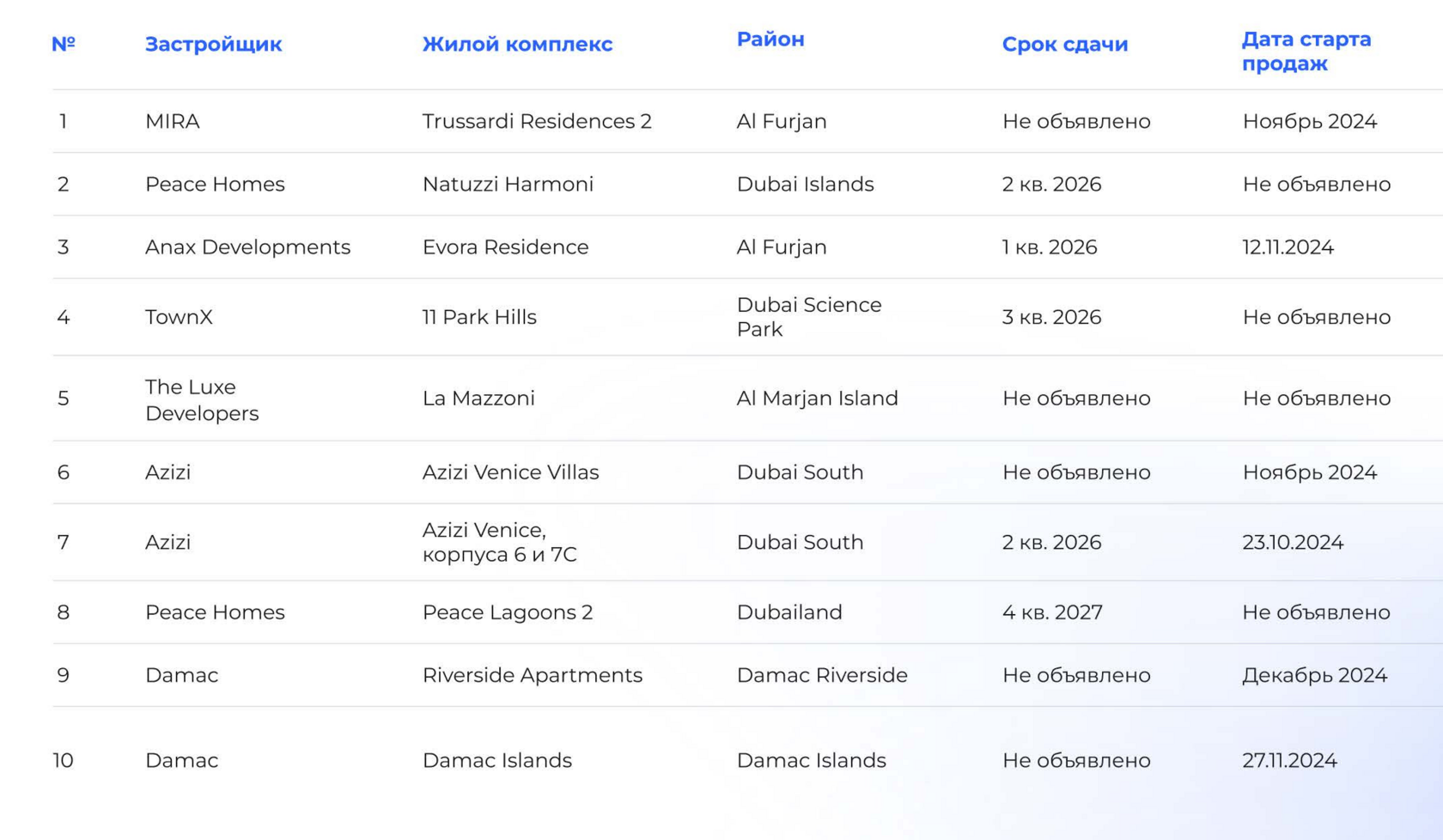This screenshot has height=840, width=1443.
Task: Click "4 кв. 2027" completion date
Action: (1052, 612)
